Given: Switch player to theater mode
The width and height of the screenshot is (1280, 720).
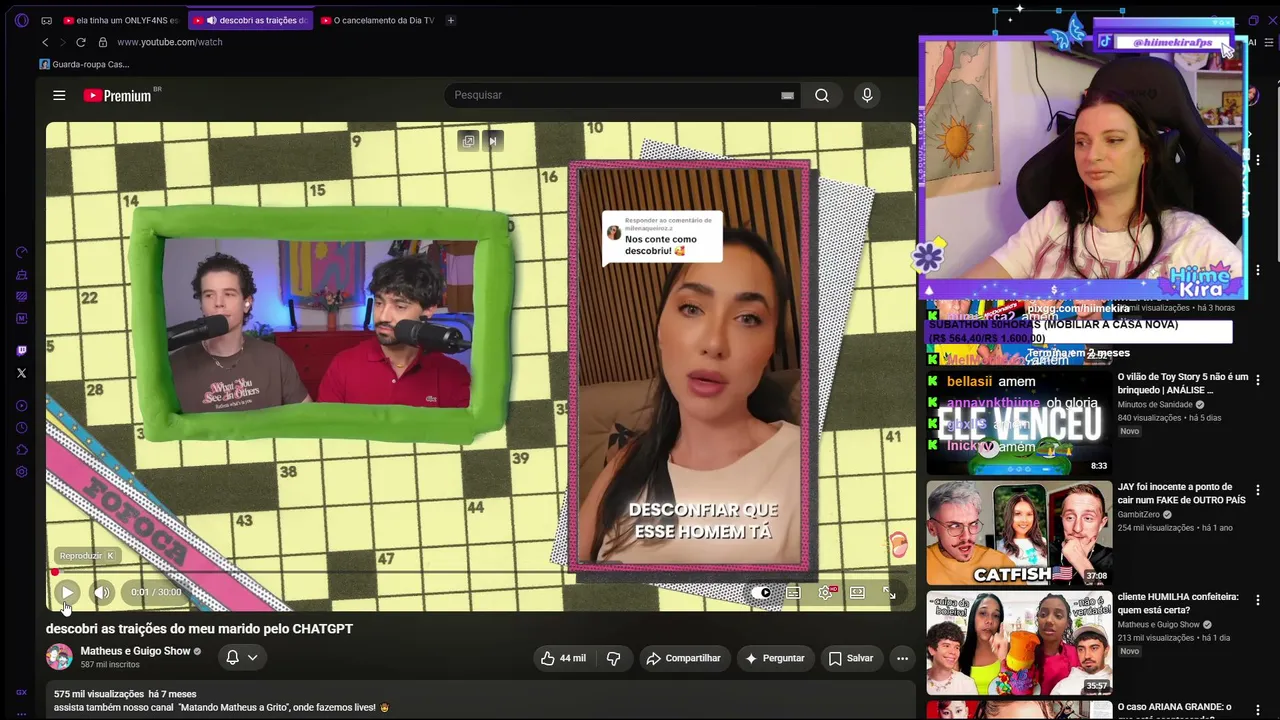Looking at the screenshot, I should [x=857, y=592].
